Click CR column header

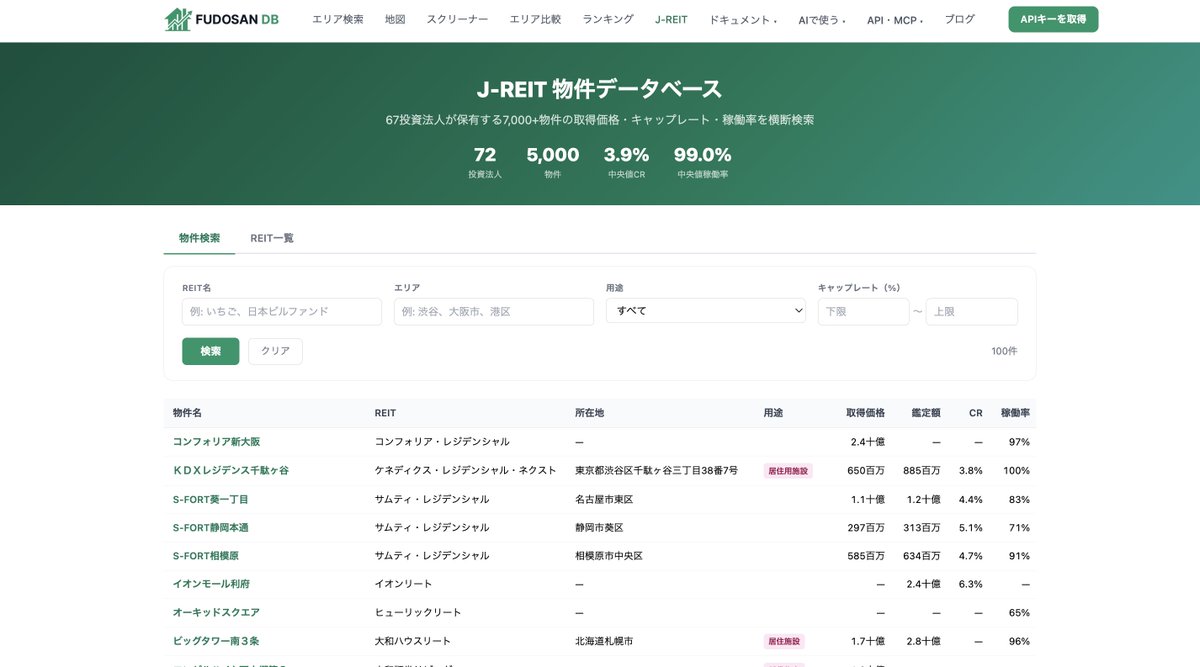pyautogui.click(x=976, y=413)
